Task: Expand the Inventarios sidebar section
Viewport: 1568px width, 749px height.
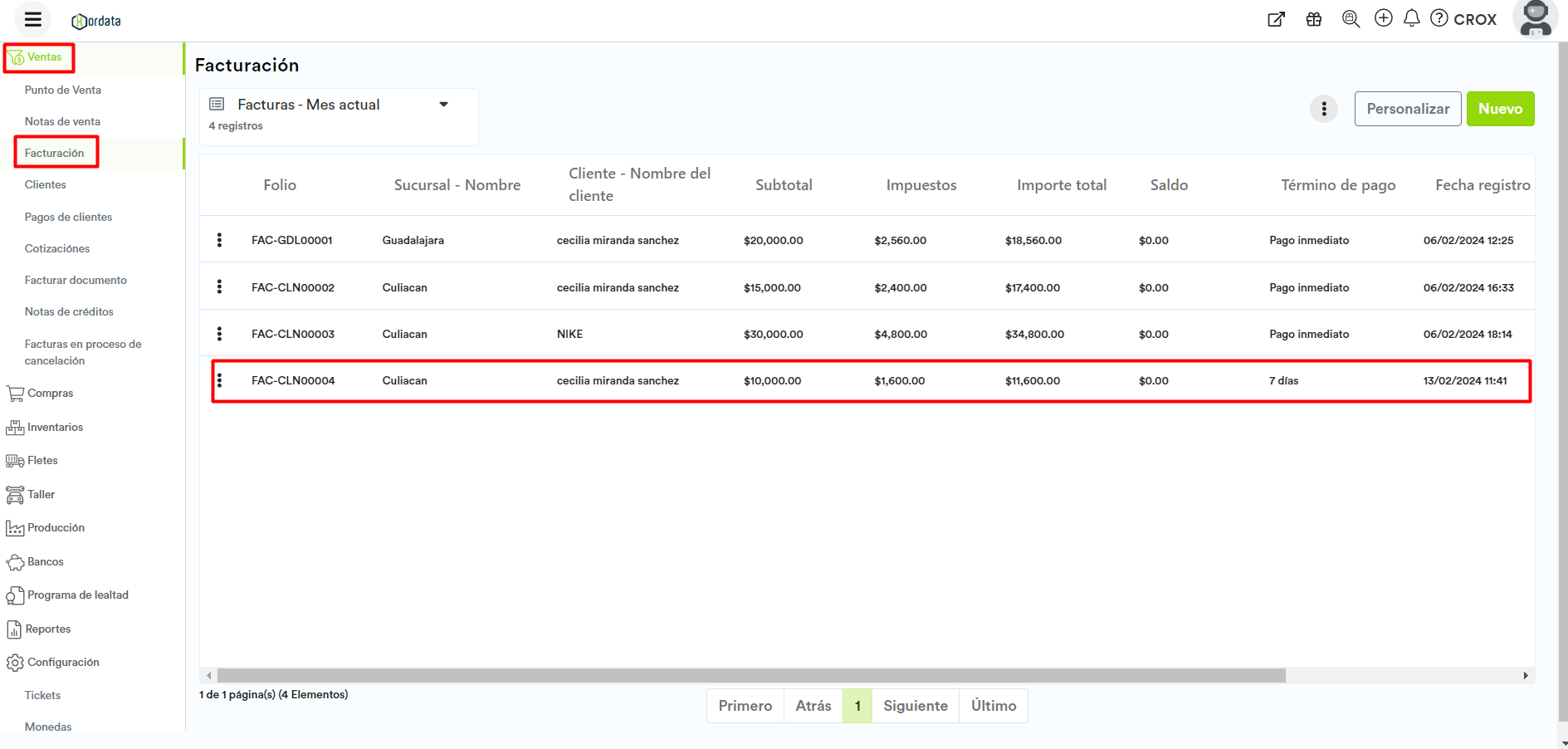Action: [x=55, y=428]
